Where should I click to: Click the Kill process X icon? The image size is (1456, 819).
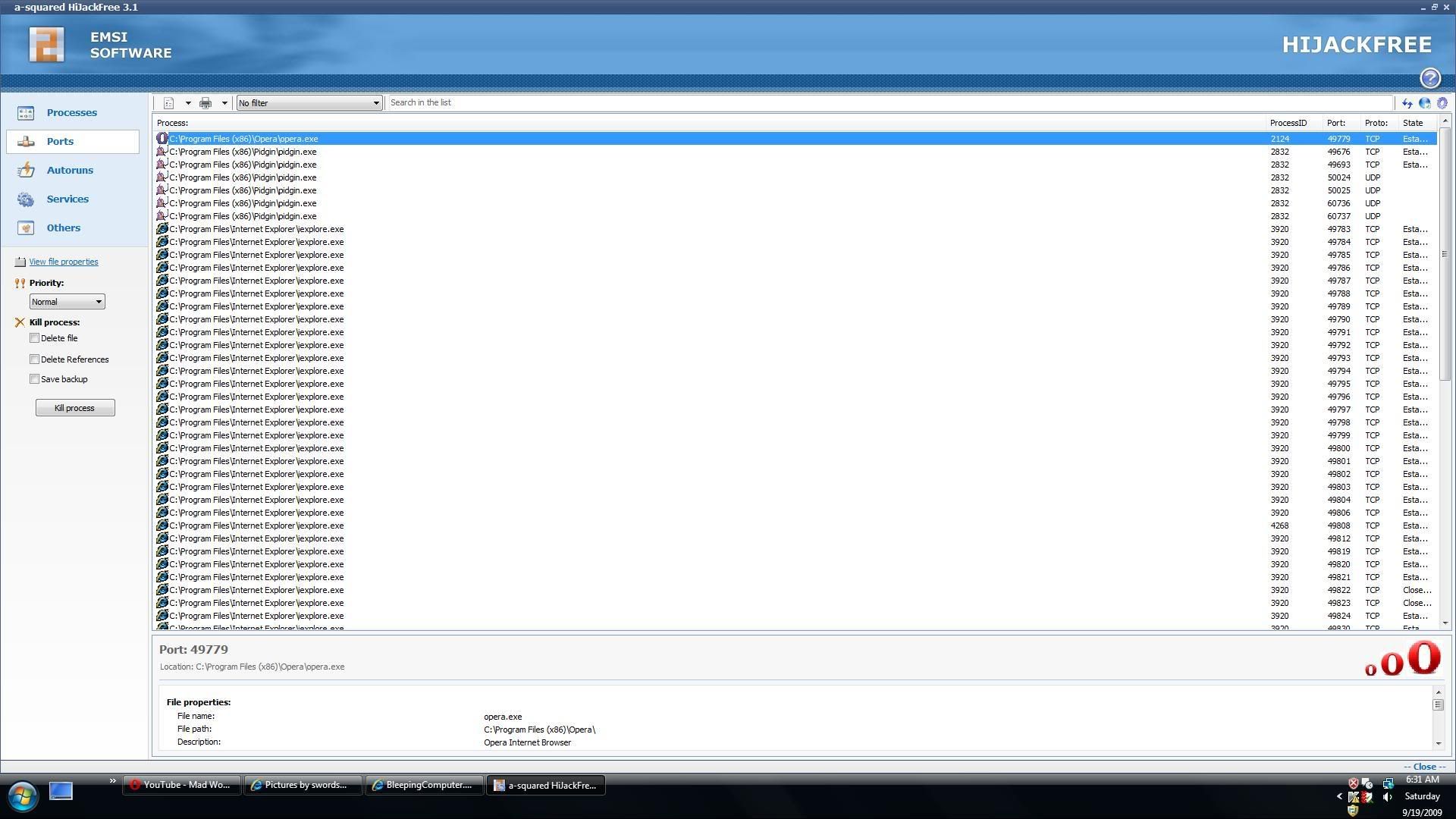20,322
